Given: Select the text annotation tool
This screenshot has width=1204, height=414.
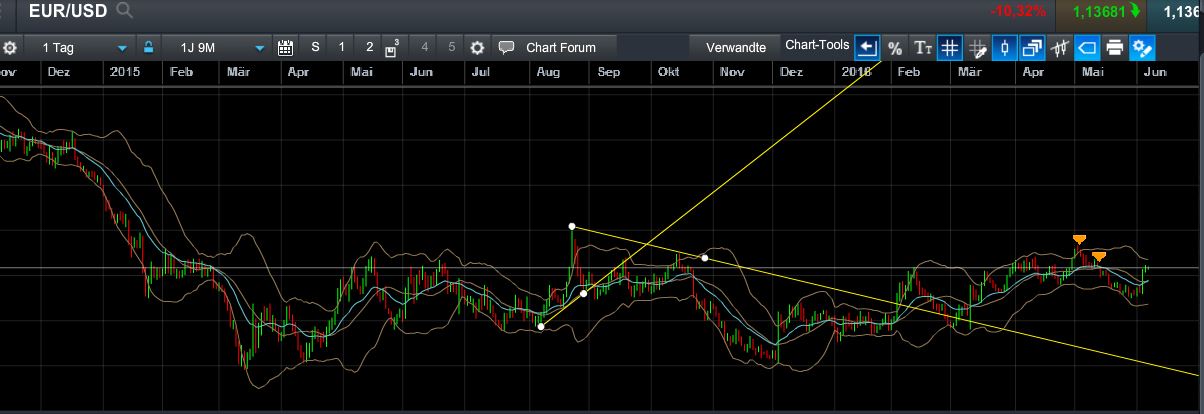Looking at the screenshot, I should pos(922,47).
